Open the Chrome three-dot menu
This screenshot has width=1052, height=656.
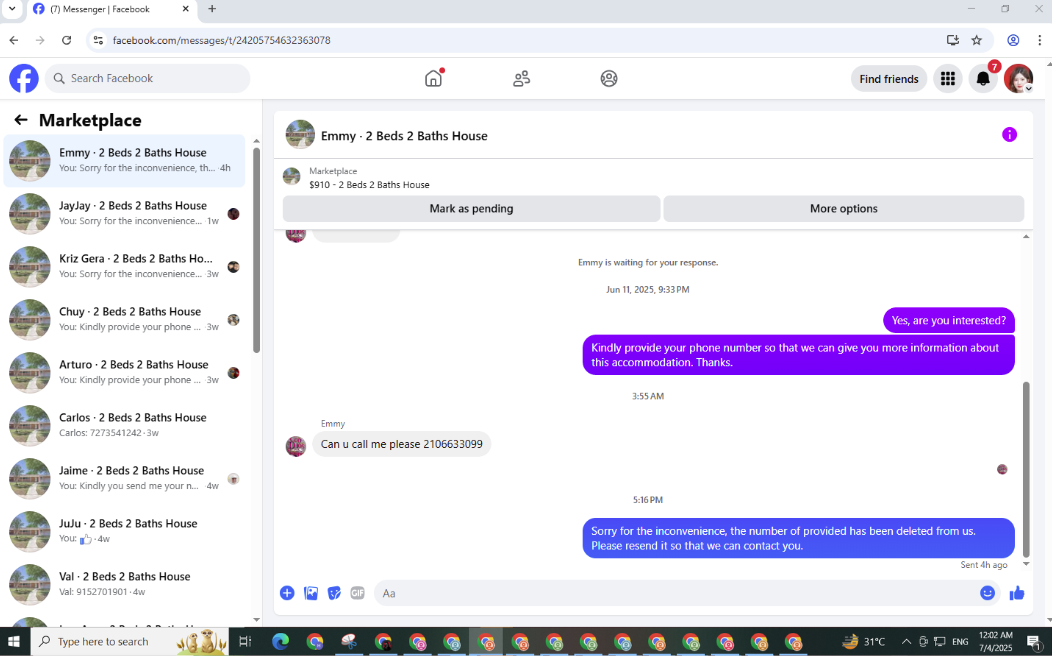tap(1039, 40)
